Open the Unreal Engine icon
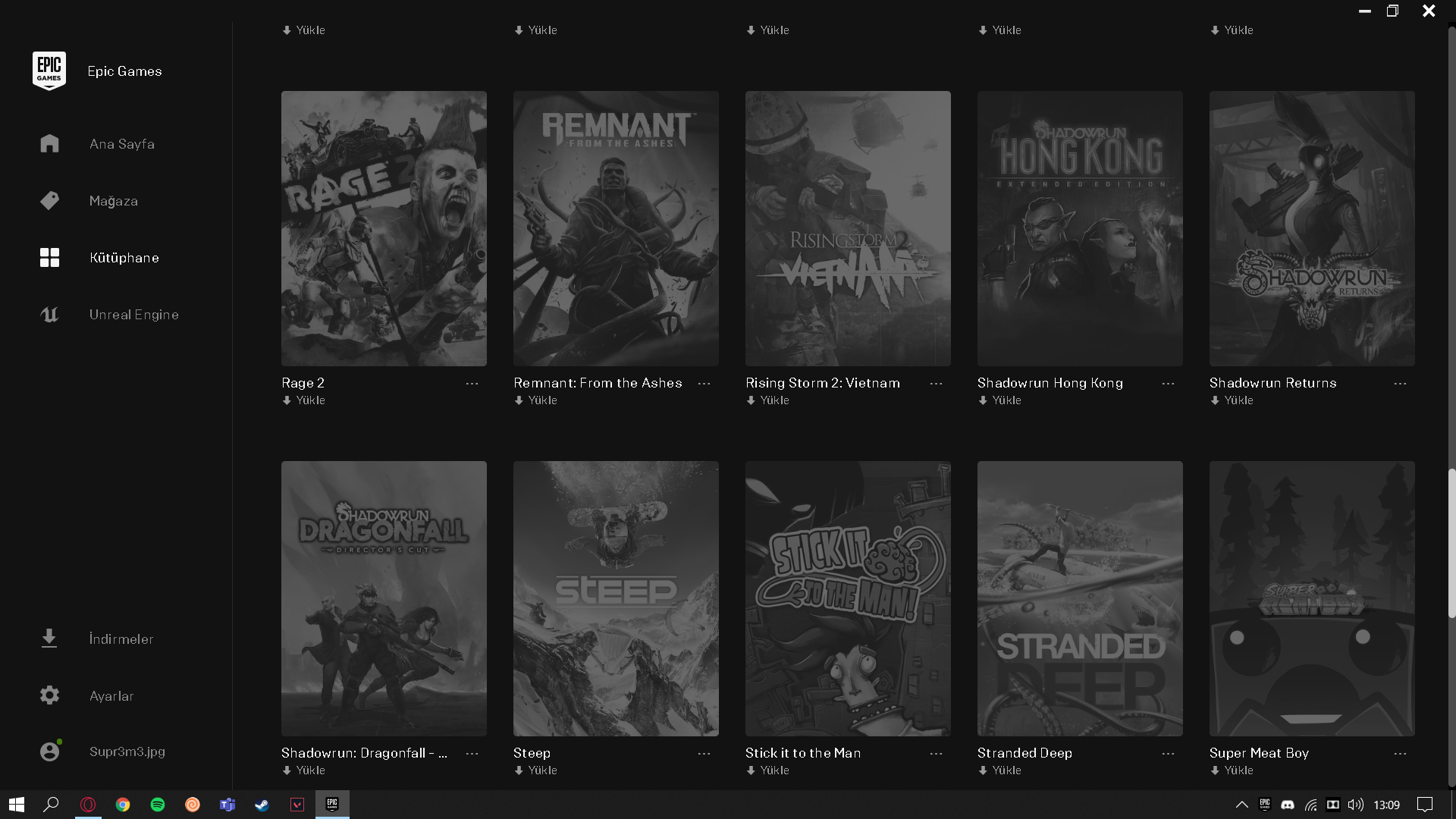1456x819 pixels. pos(49,314)
